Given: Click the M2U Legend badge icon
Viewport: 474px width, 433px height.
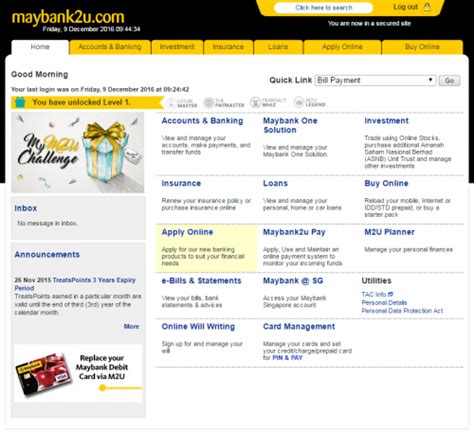Looking at the screenshot, I should point(299,102).
